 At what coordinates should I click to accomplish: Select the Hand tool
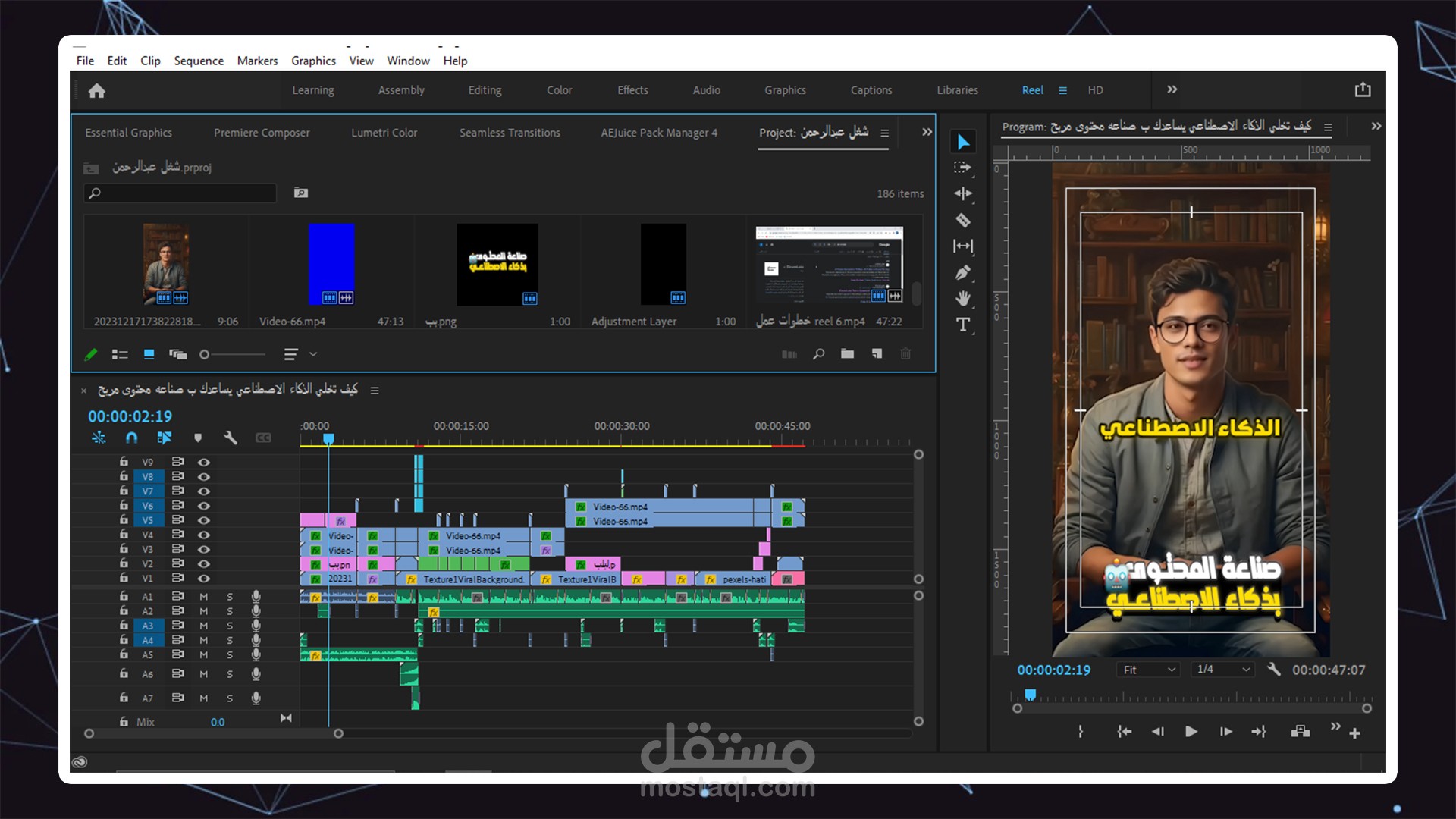coord(963,298)
